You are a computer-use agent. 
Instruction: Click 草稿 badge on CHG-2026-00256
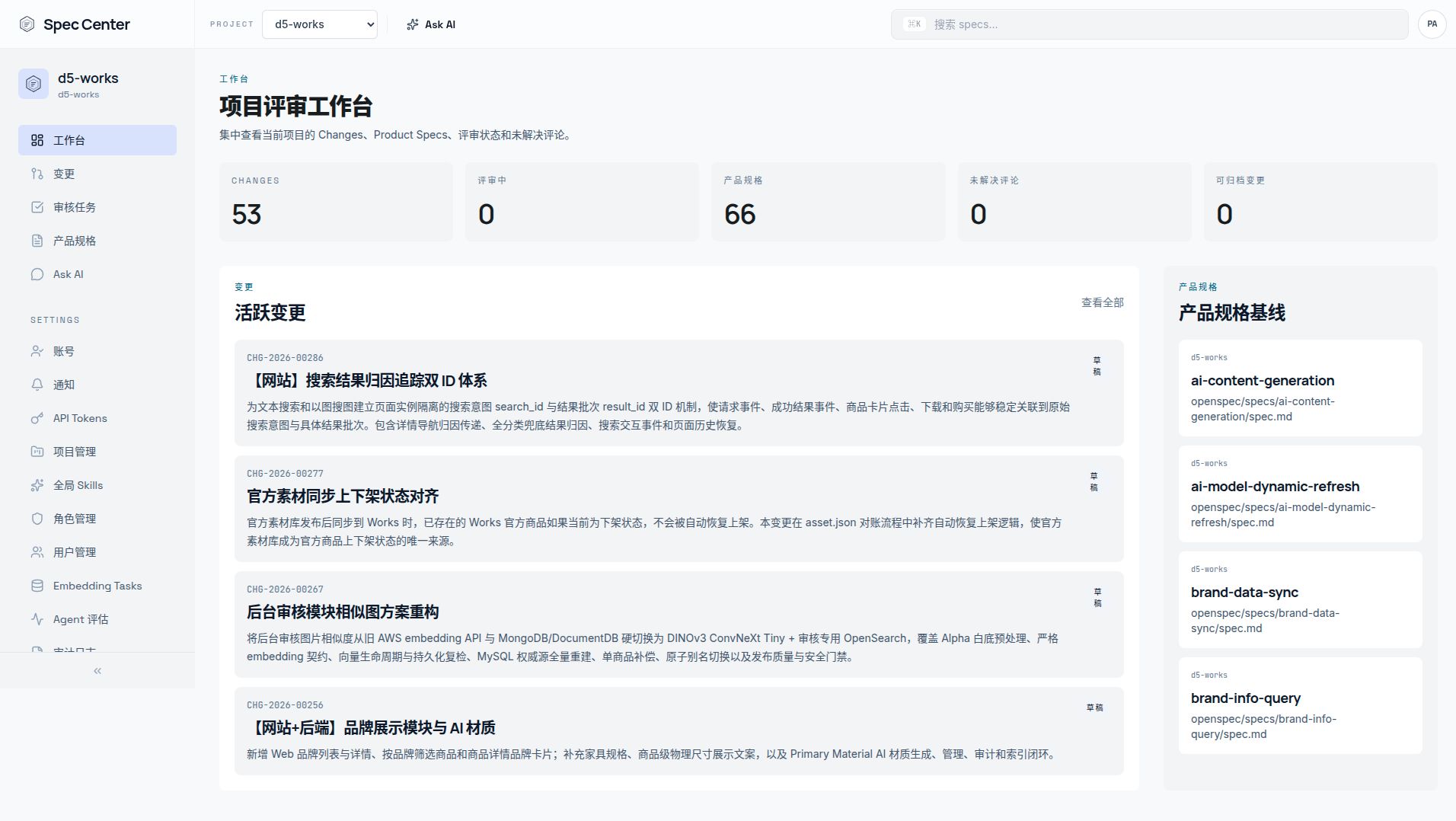pyautogui.click(x=1094, y=708)
